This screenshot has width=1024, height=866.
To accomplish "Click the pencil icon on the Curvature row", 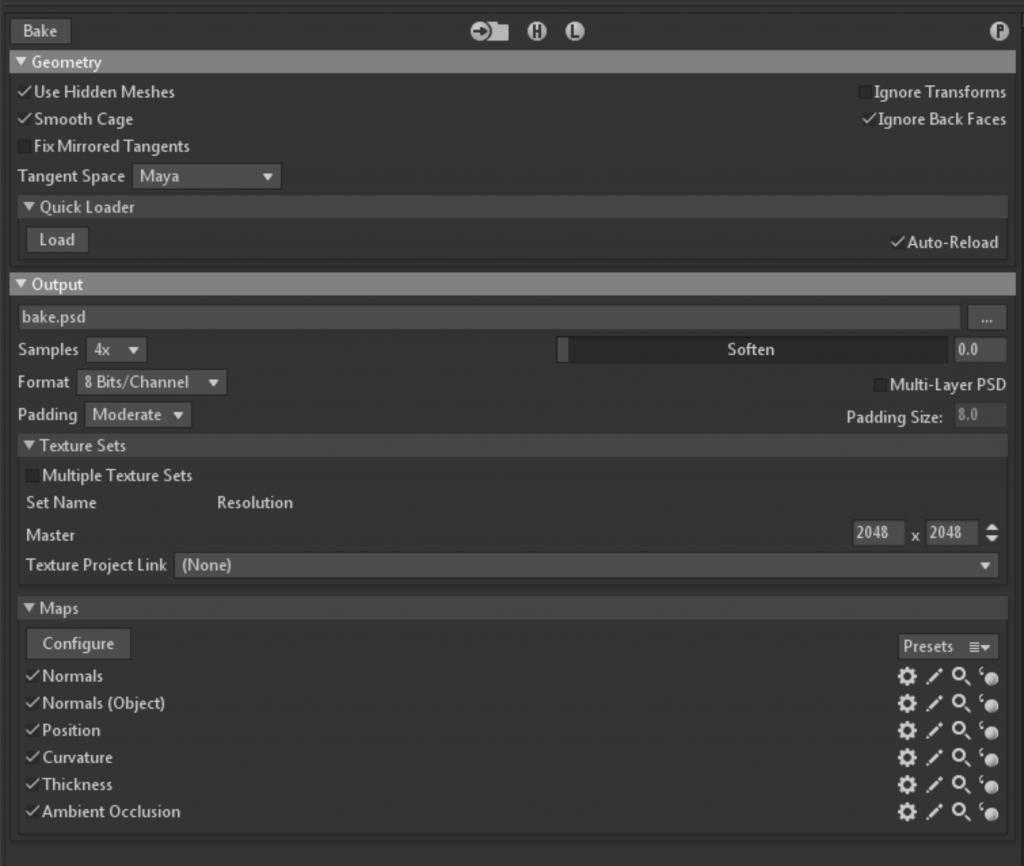I will (x=935, y=758).
